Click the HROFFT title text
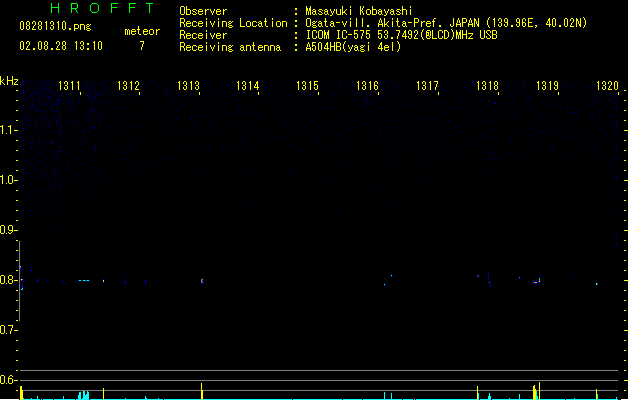The width and height of the screenshot is (629, 400). 103,8
